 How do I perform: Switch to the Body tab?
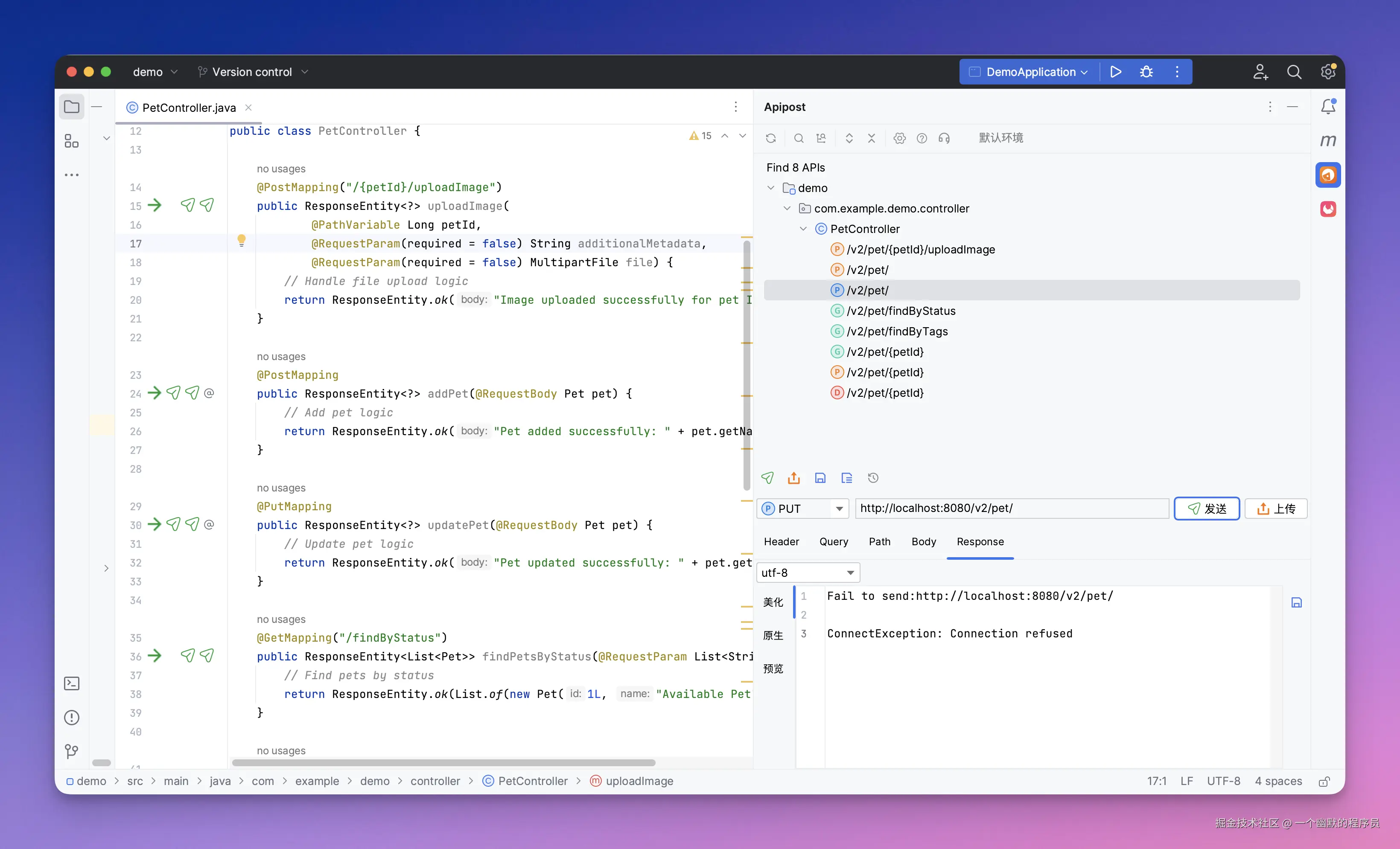tap(923, 541)
